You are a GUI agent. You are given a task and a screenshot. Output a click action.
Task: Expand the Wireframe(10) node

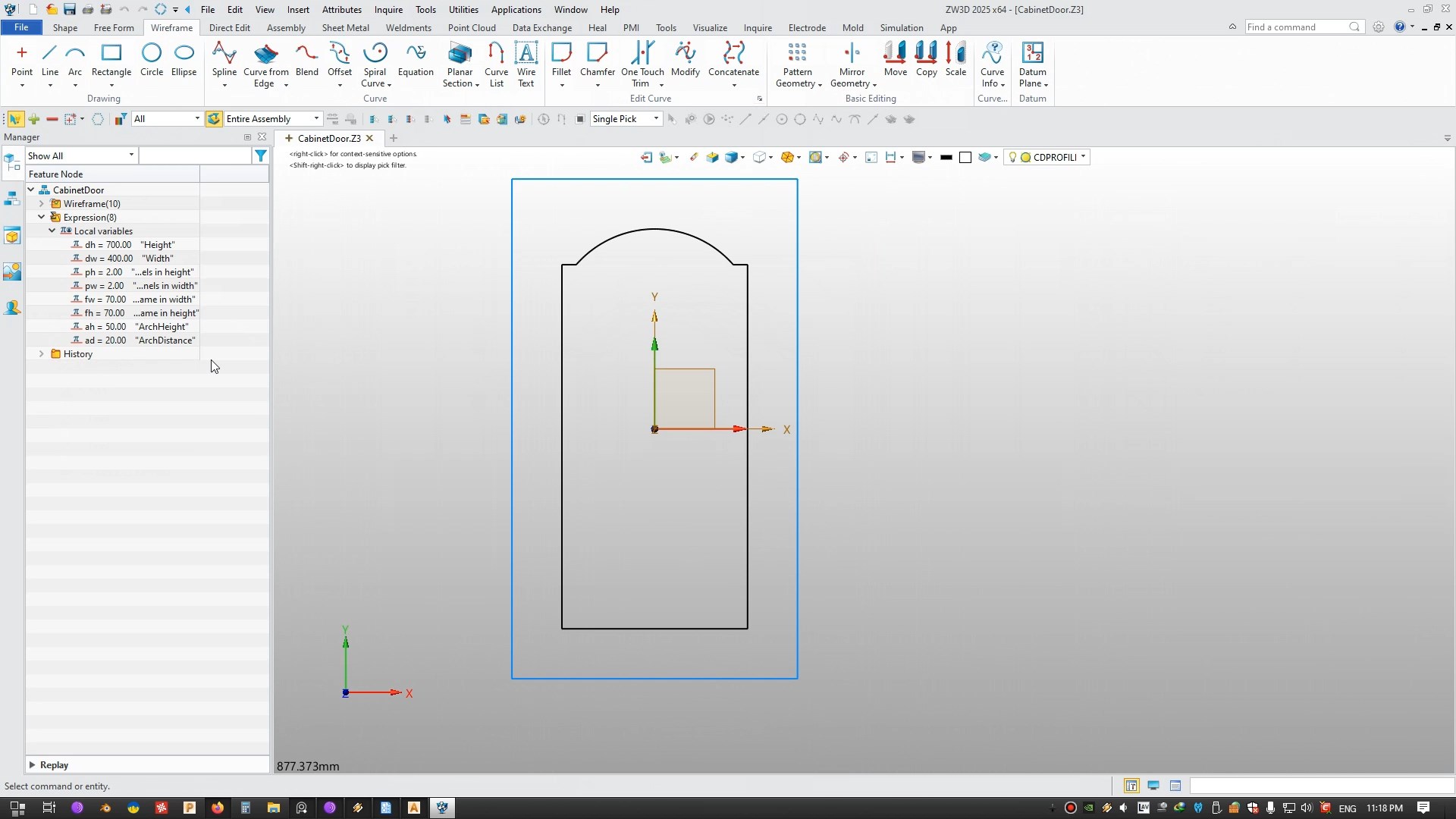[41, 203]
